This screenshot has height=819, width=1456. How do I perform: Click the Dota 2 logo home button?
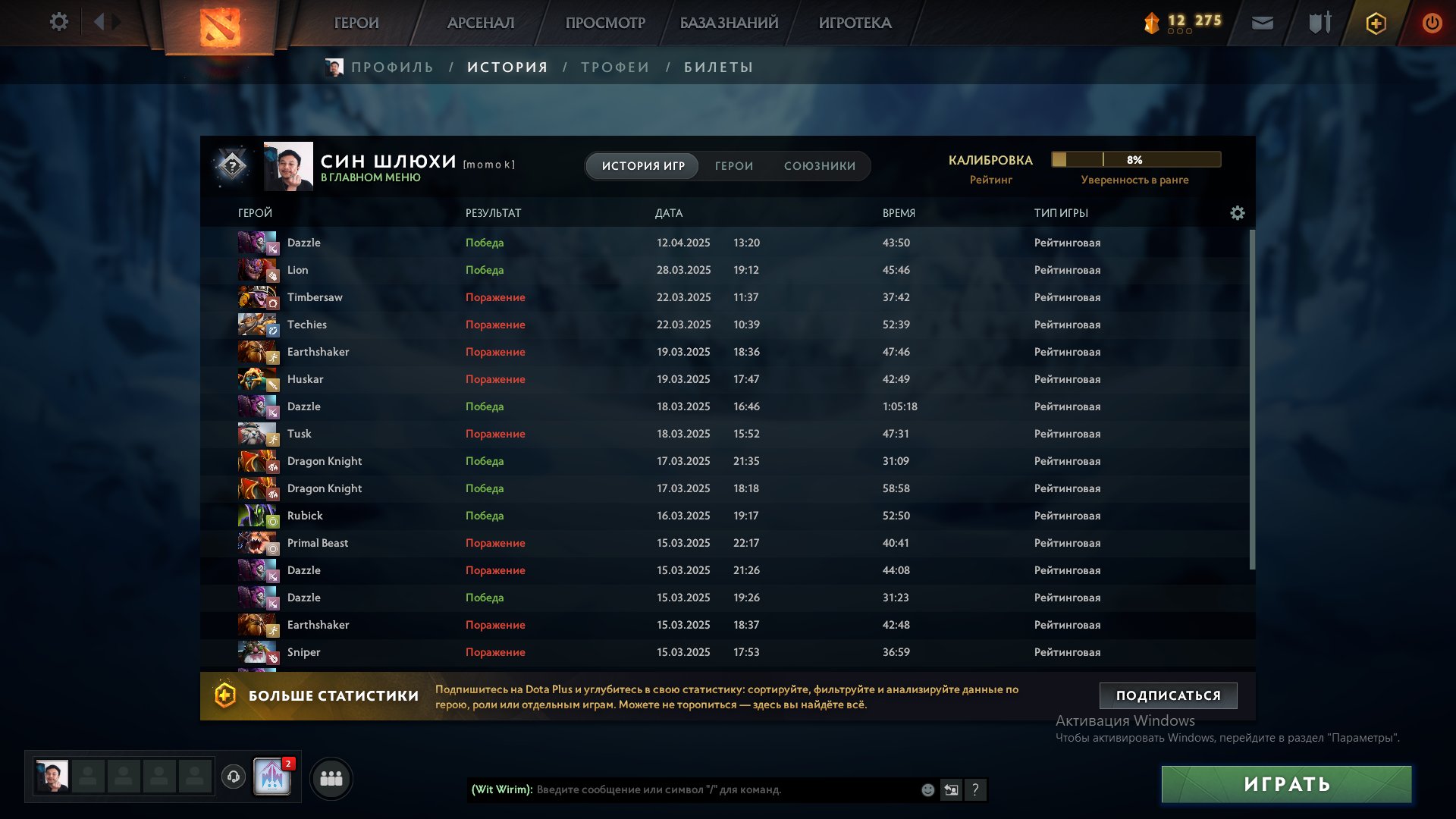220,27
